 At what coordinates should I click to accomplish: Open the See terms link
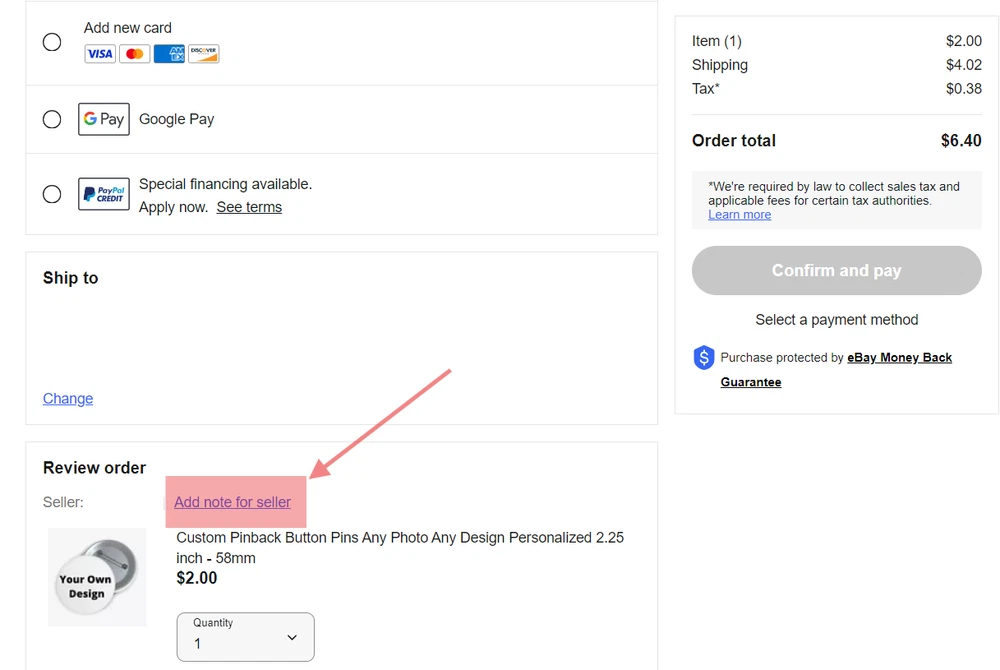click(x=249, y=207)
